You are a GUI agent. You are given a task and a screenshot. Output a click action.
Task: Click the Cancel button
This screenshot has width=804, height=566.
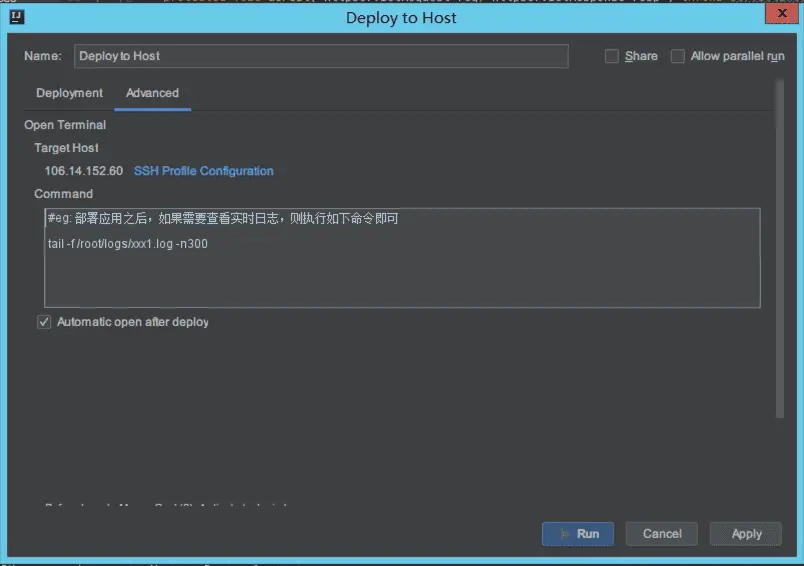[661, 534]
